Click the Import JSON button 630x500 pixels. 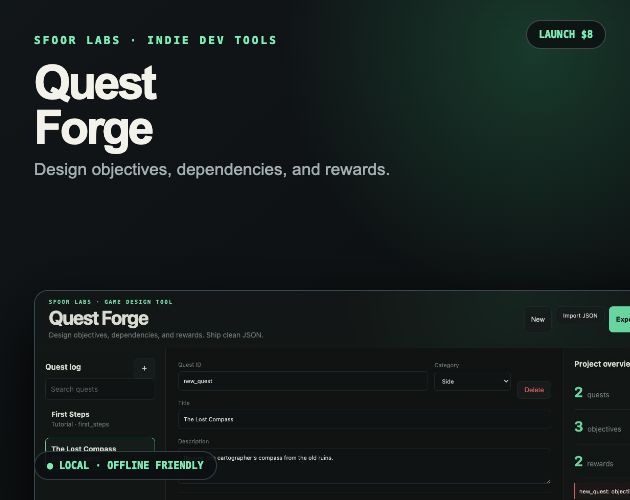(580, 316)
